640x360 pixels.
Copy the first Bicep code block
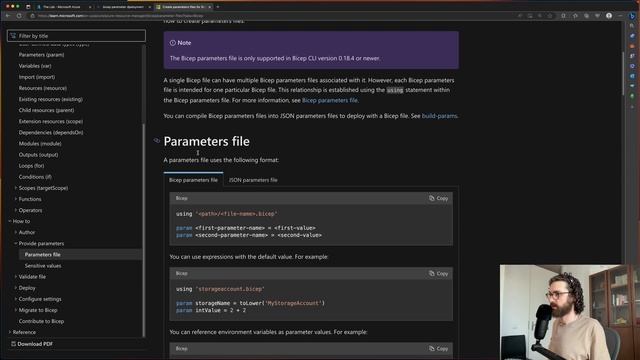coord(438,198)
